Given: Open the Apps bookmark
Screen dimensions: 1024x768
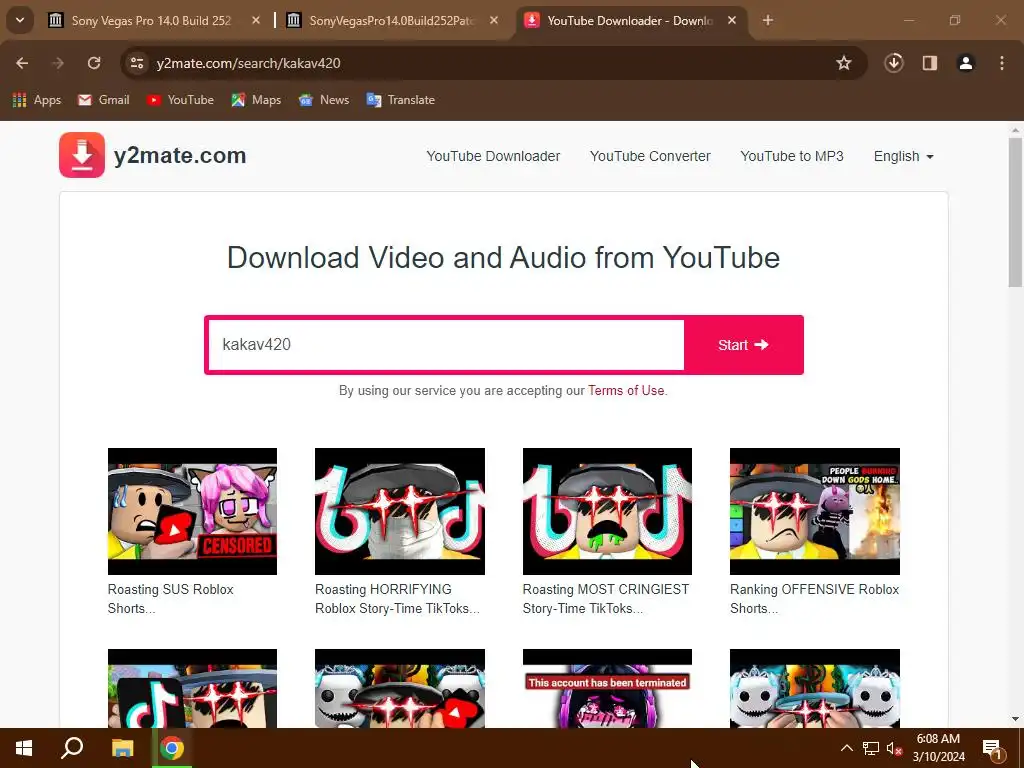Looking at the screenshot, I should (37, 100).
